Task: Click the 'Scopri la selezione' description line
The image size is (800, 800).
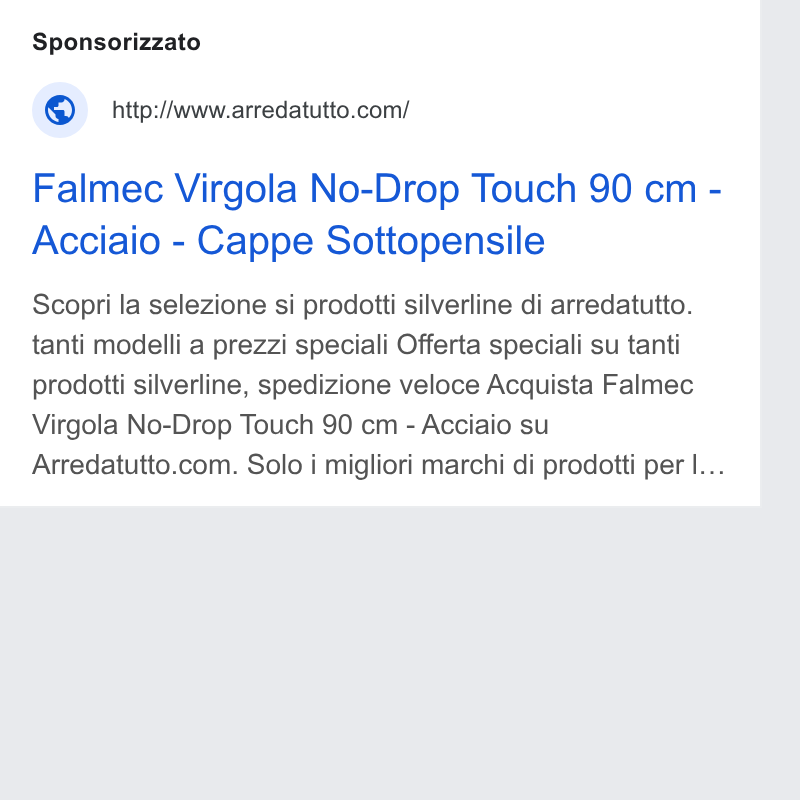Action: point(362,305)
